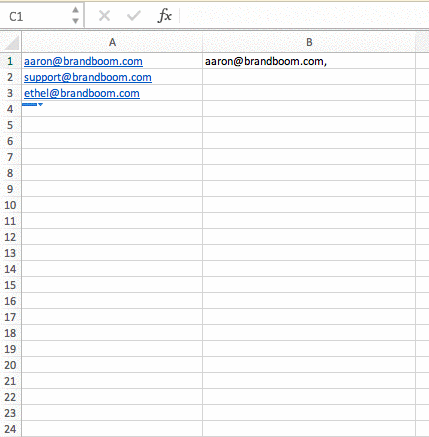Viewport: 429px width, 437px height.
Task: Click the Name Box down arrow
Action: click(x=76, y=21)
